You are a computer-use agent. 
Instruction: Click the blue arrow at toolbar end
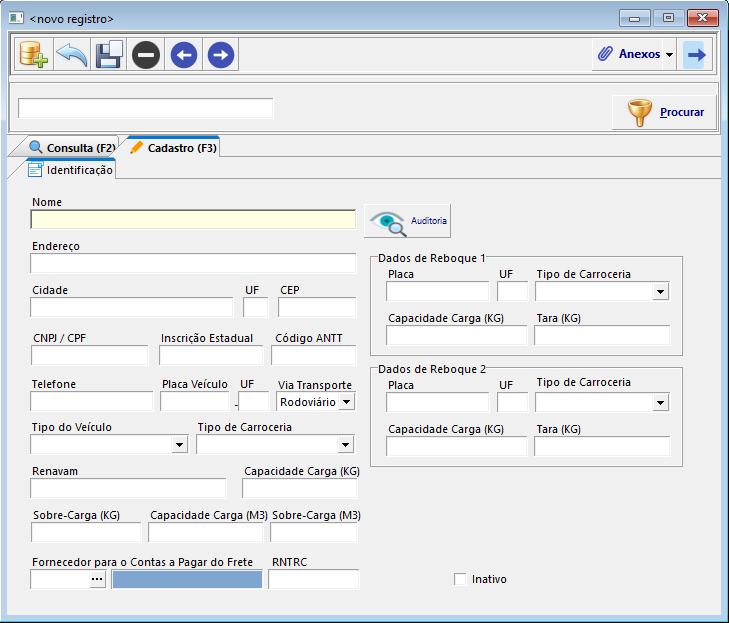(696, 55)
